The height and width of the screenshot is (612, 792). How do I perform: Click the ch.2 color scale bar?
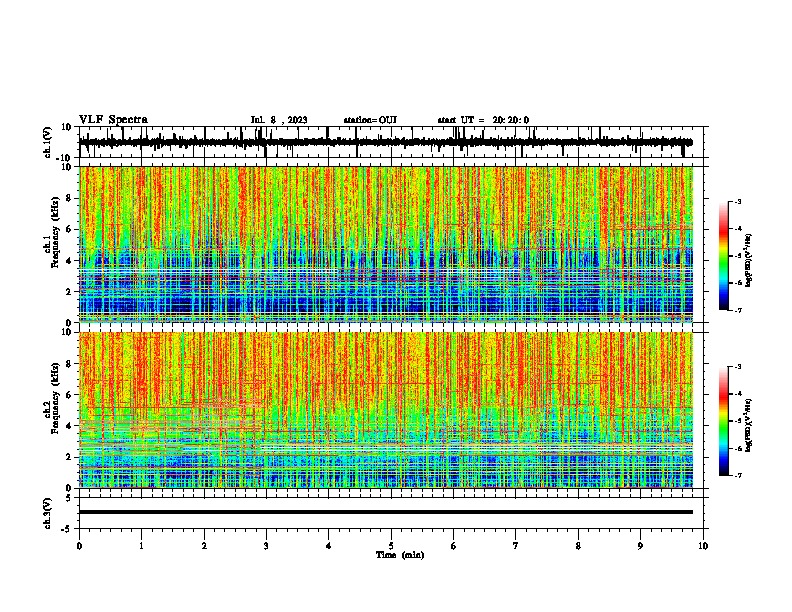tap(724, 421)
